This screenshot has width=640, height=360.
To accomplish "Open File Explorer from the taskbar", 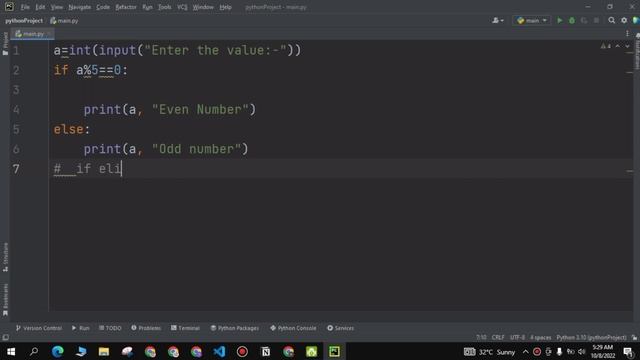I will (x=104, y=351).
